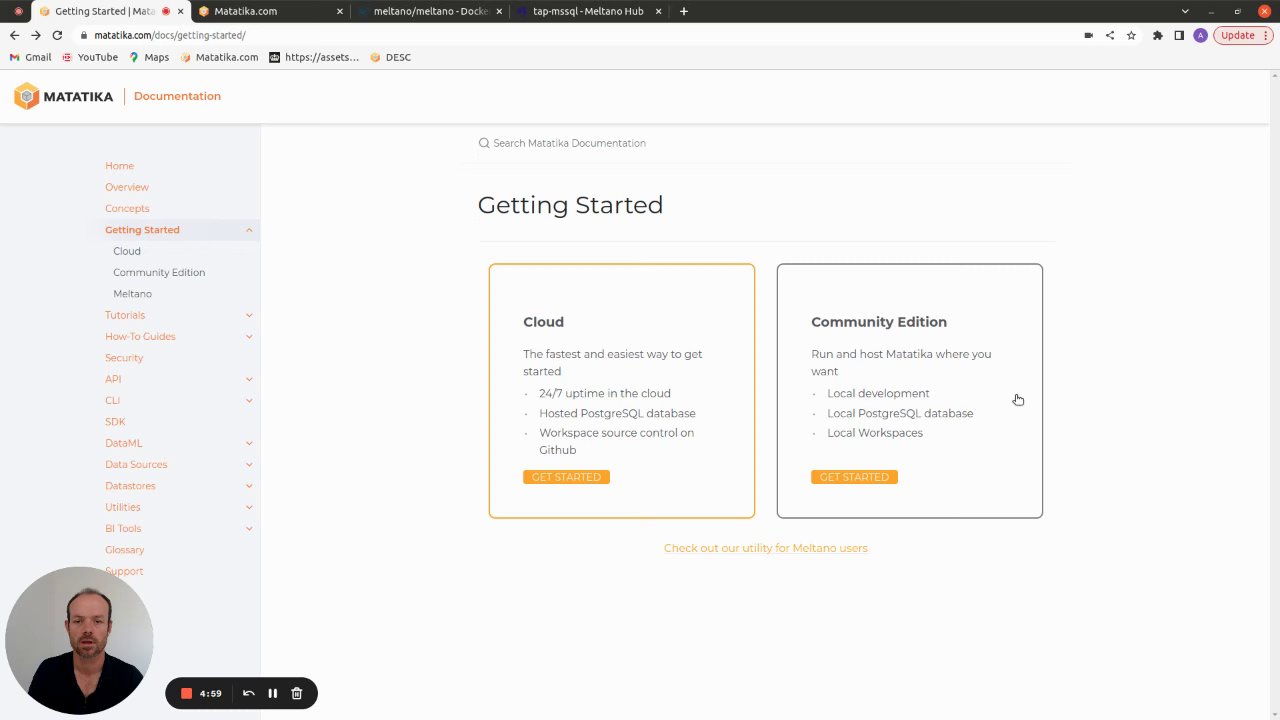Open the Home sidebar link
The height and width of the screenshot is (720, 1280).
coord(119,166)
